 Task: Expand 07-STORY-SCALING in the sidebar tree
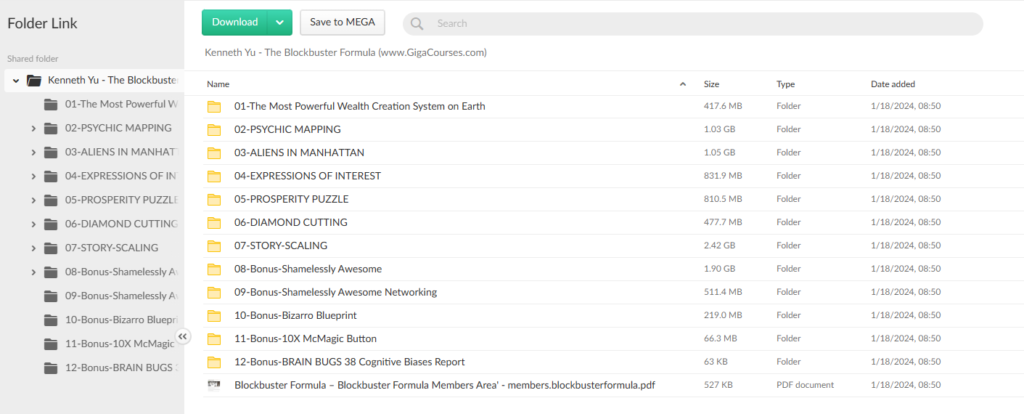pos(34,248)
